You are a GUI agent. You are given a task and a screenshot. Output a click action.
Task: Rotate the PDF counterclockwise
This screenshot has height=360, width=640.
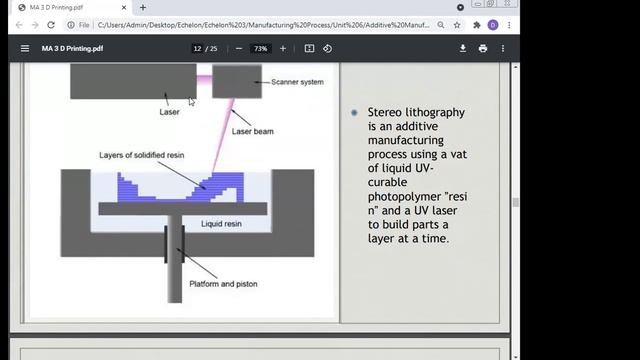click(327, 49)
